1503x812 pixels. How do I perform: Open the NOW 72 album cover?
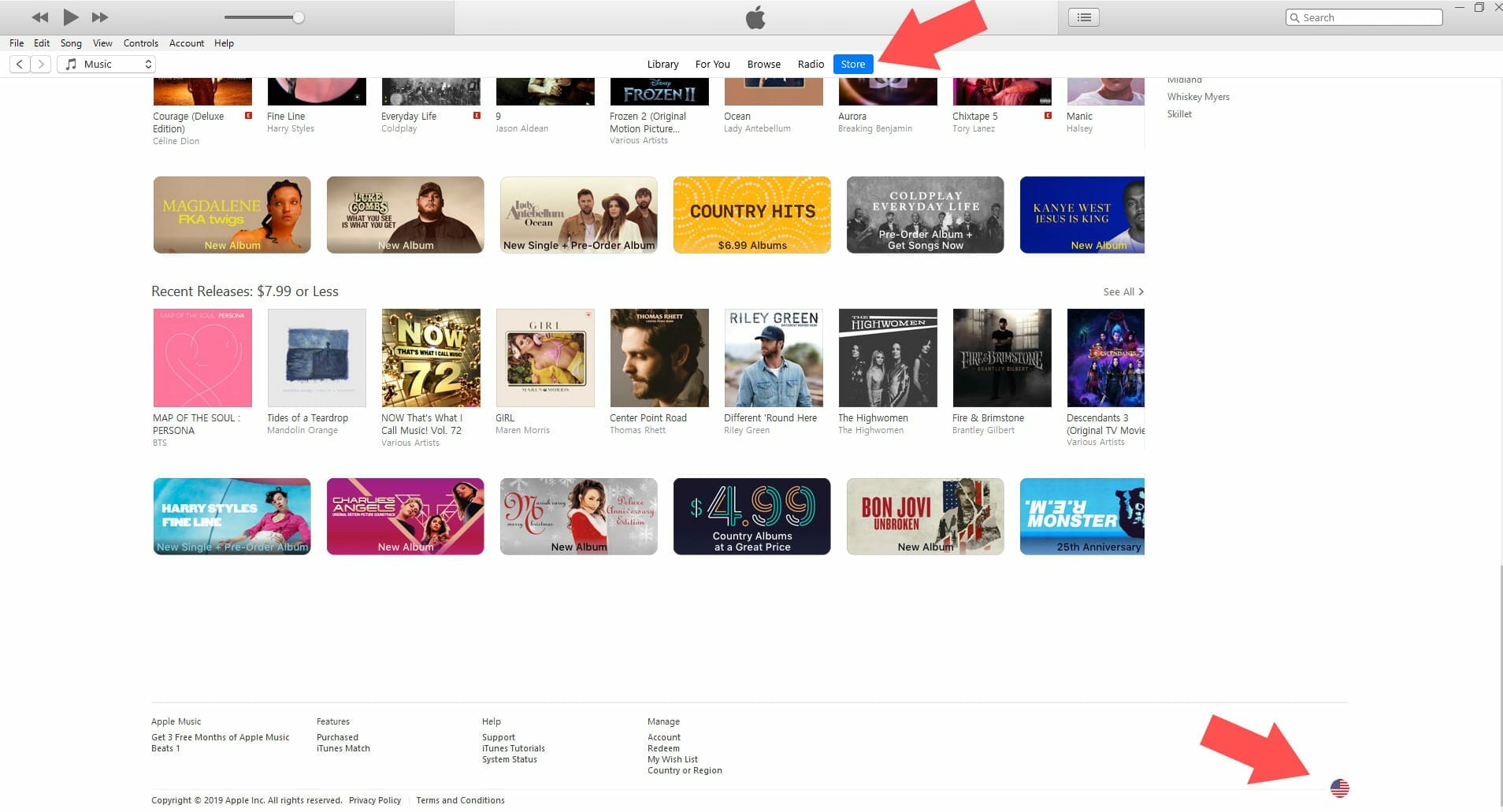coord(431,358)
